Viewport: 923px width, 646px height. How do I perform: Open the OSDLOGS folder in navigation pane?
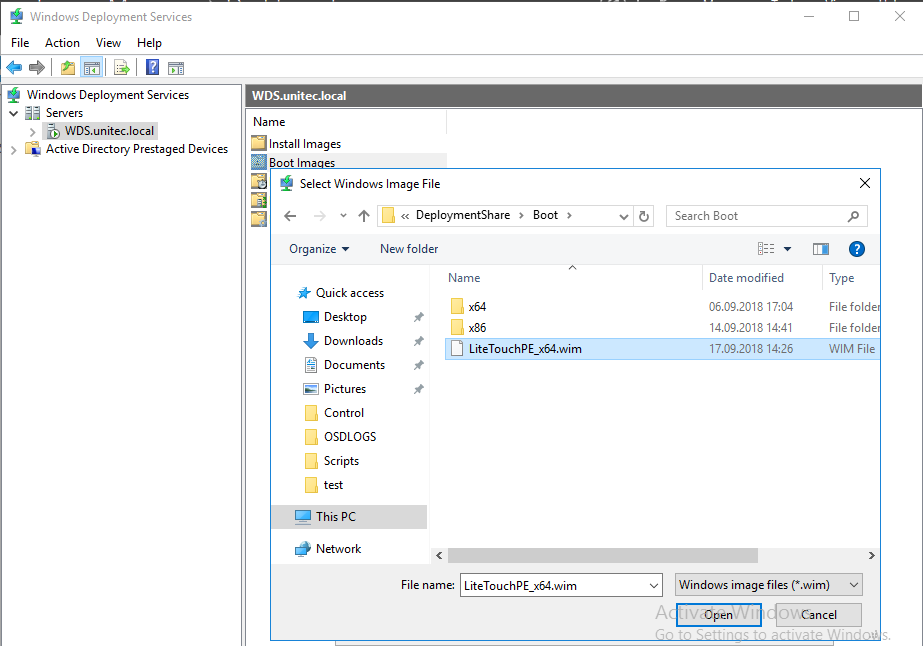point(350,437)
